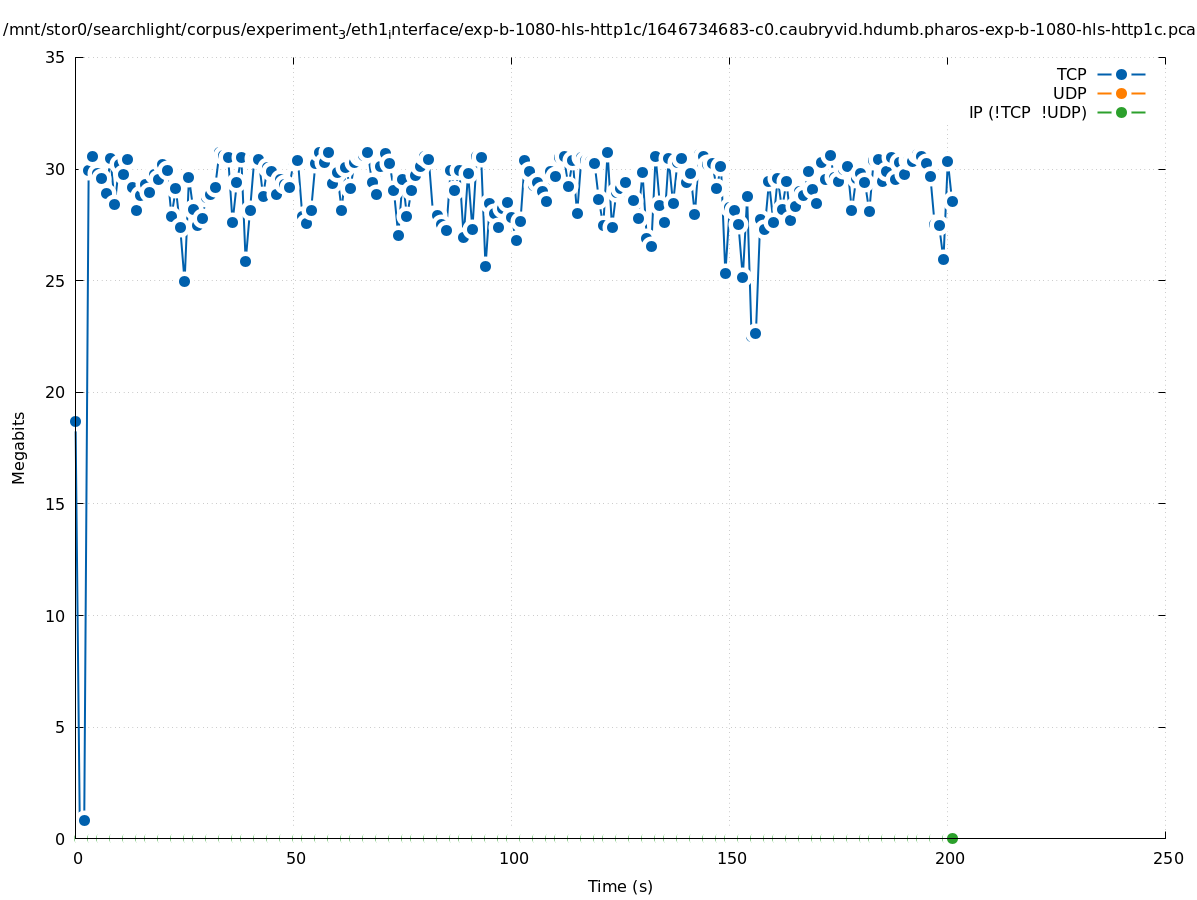1197x900 pixels.
Task: Click the TCP data point near 1 Megabit
Action: (84, 820)
